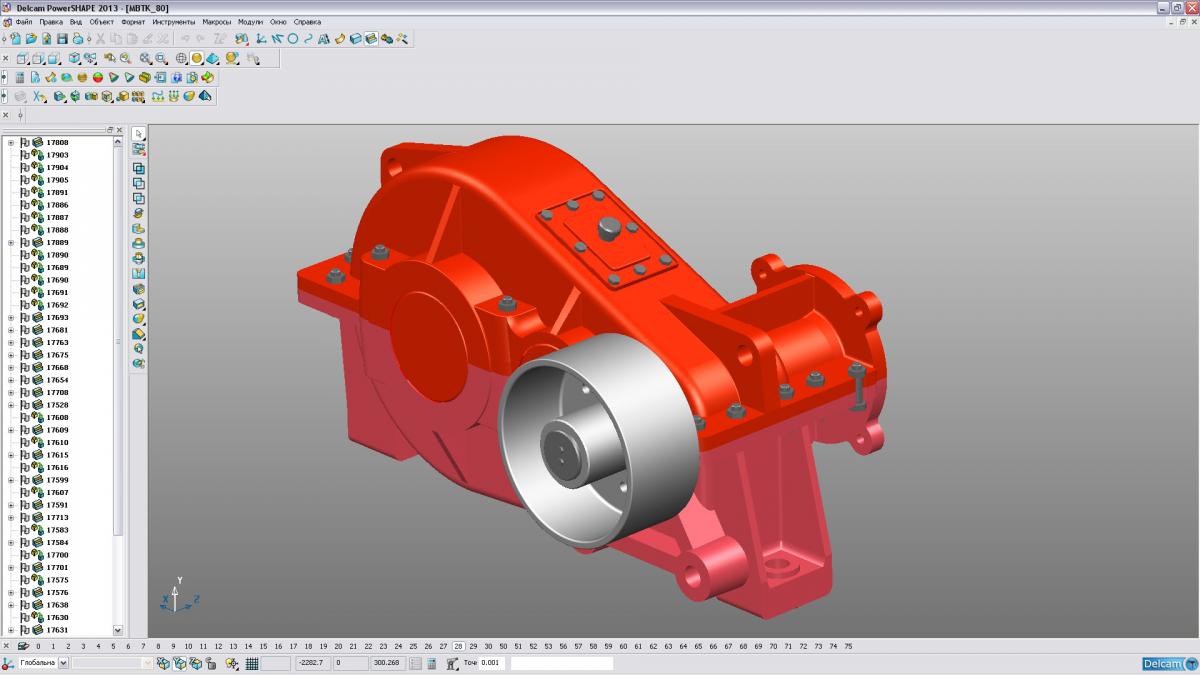Open the Файл menu

(x=24, y=21)
